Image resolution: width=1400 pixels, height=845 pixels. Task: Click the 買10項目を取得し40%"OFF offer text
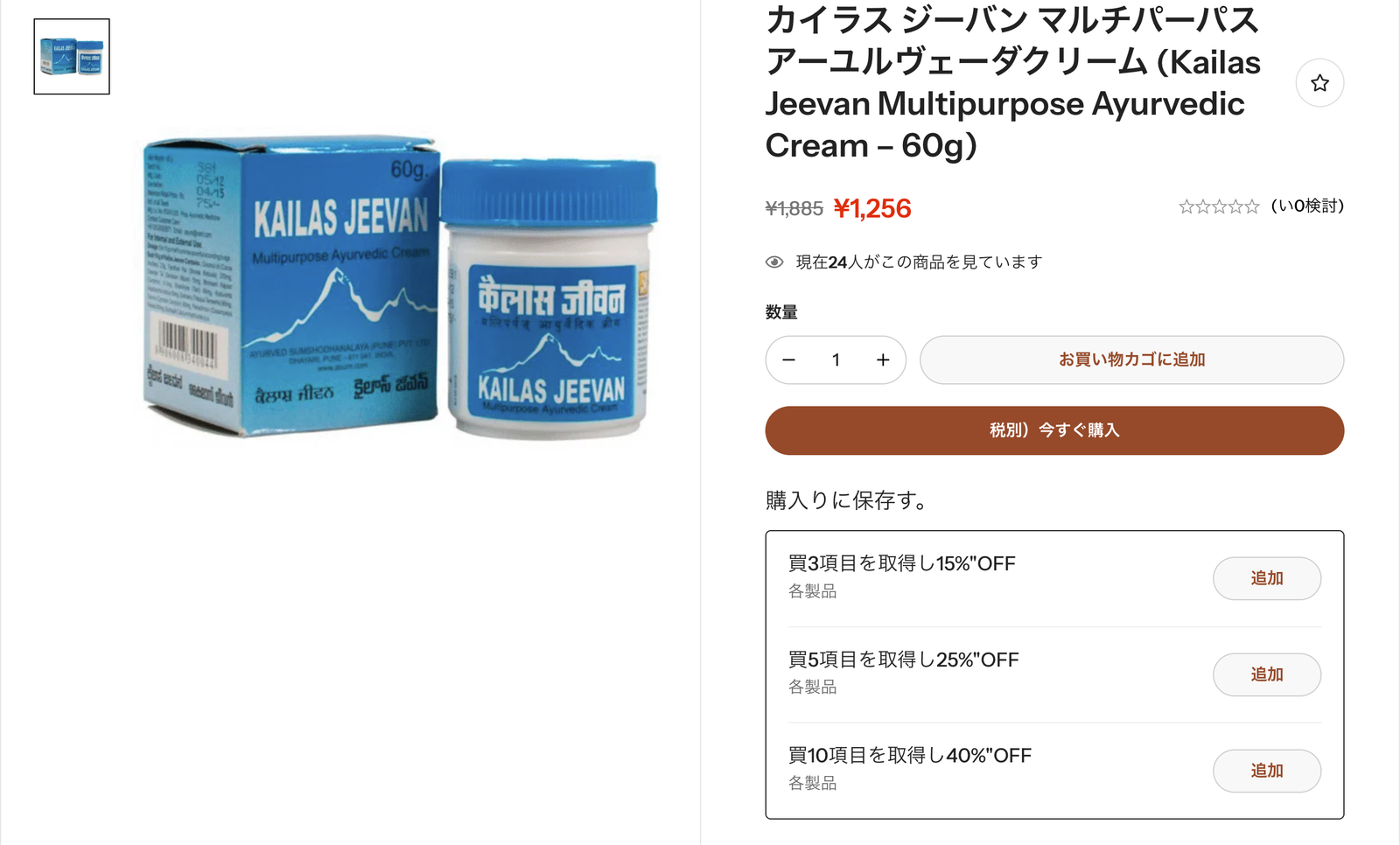coord(910,756)
